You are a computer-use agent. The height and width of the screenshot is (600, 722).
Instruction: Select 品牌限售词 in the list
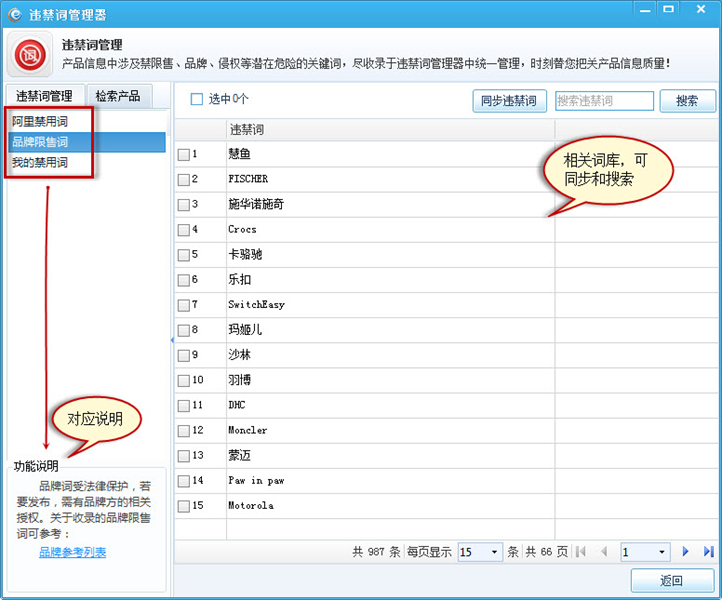tap(87, 142)
